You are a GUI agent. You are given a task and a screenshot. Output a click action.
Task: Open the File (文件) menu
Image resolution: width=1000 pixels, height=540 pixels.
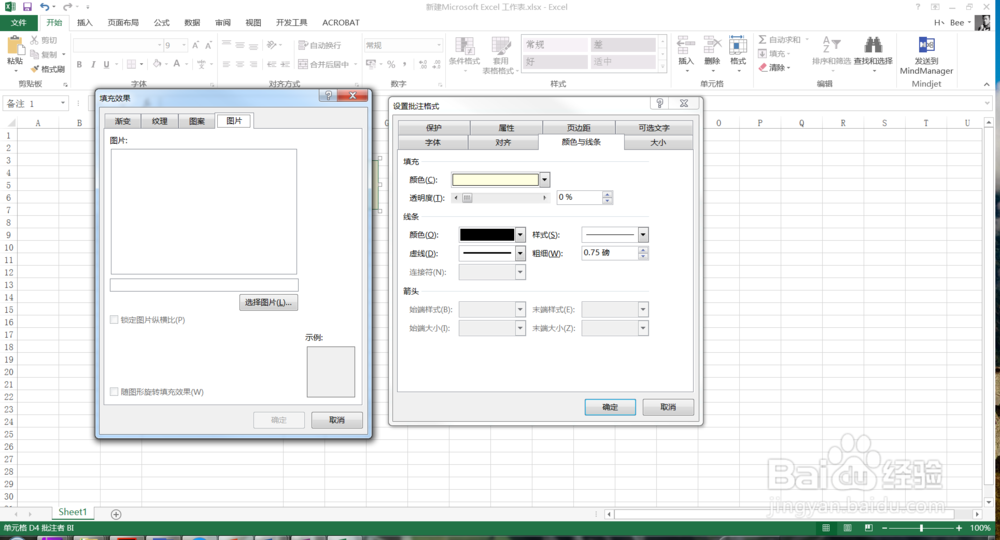(19, 22)
